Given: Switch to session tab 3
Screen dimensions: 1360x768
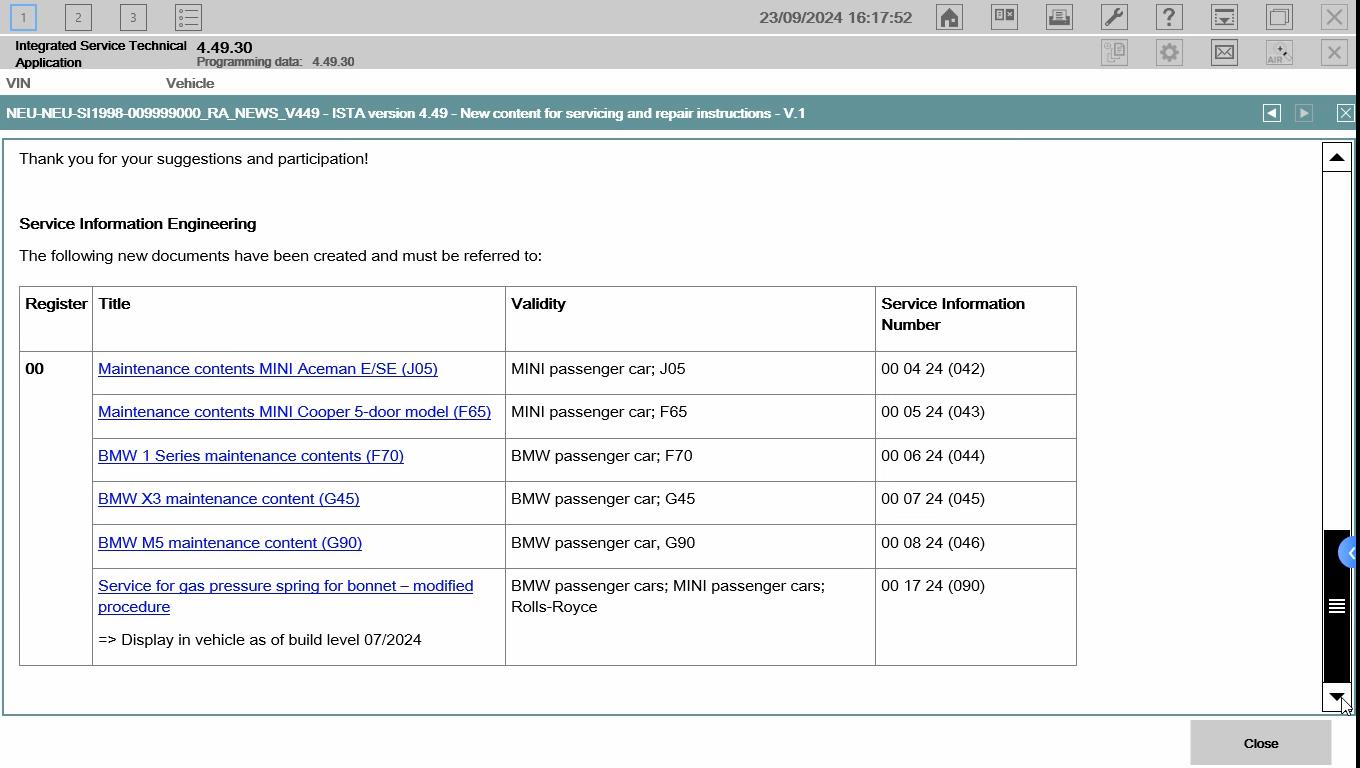Looking at the screenshot, I should [133, 17].
